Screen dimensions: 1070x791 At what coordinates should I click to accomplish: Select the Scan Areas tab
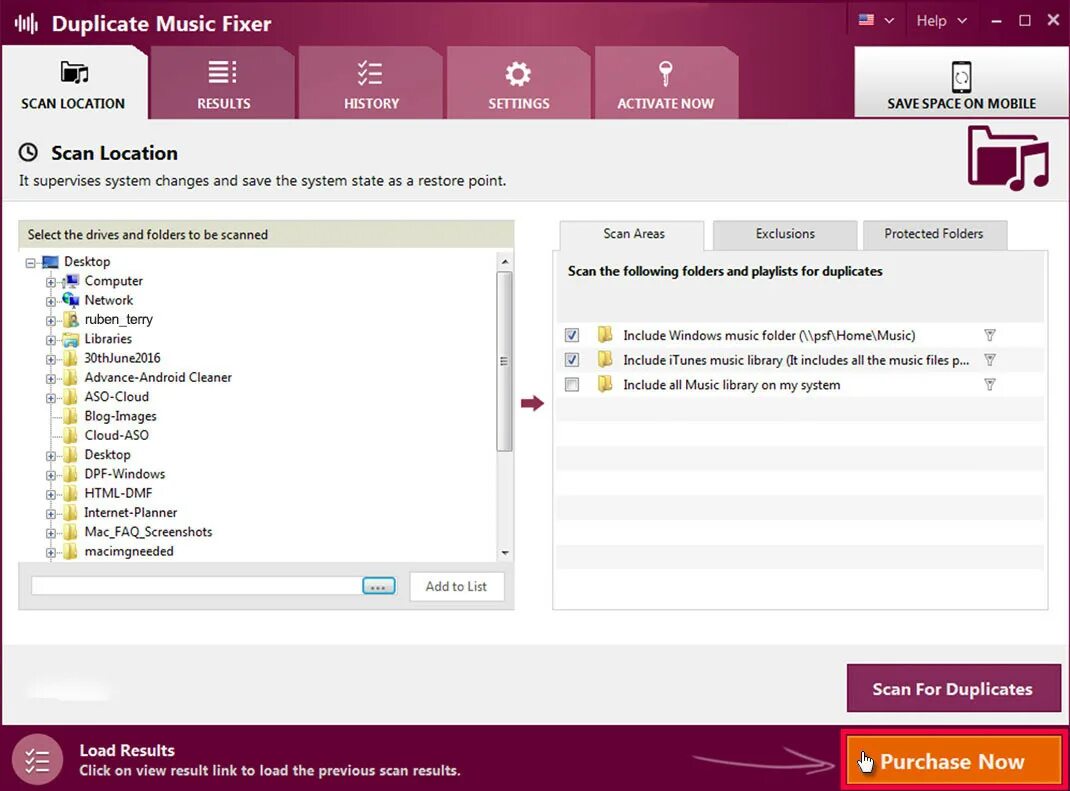(633, 234)
